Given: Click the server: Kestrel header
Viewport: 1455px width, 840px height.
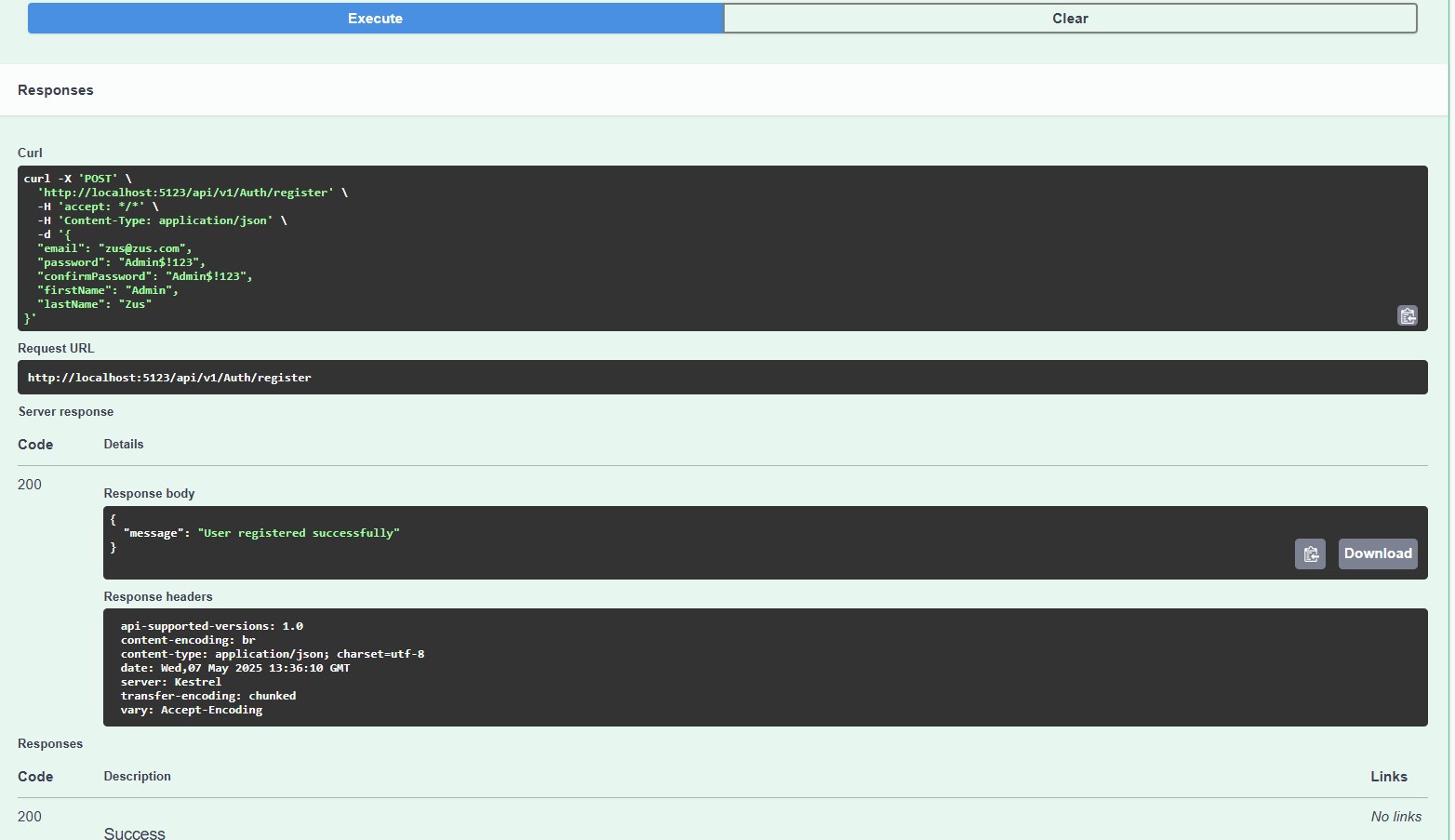Looking at the screenshot, I should coord(171,682).
